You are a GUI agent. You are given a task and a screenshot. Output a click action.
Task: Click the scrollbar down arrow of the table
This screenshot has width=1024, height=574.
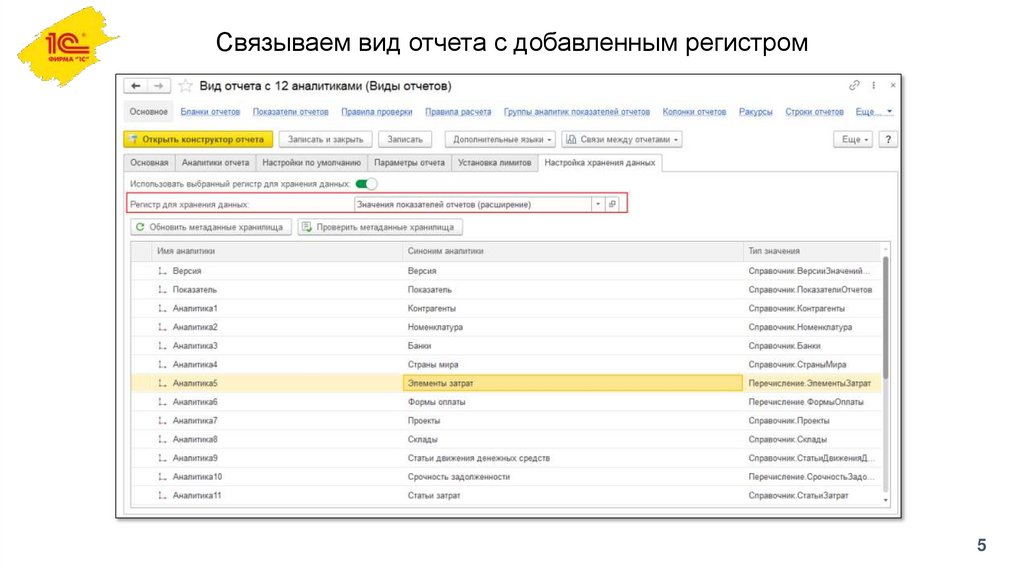pyautogui.click(x=886, y=500)
